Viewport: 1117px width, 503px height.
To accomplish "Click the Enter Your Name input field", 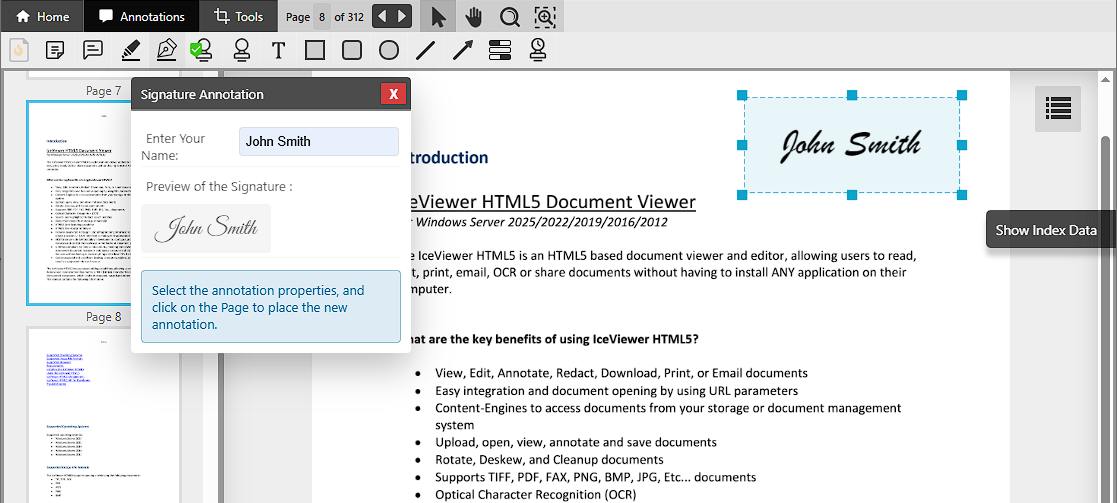I will pos(318,141).
